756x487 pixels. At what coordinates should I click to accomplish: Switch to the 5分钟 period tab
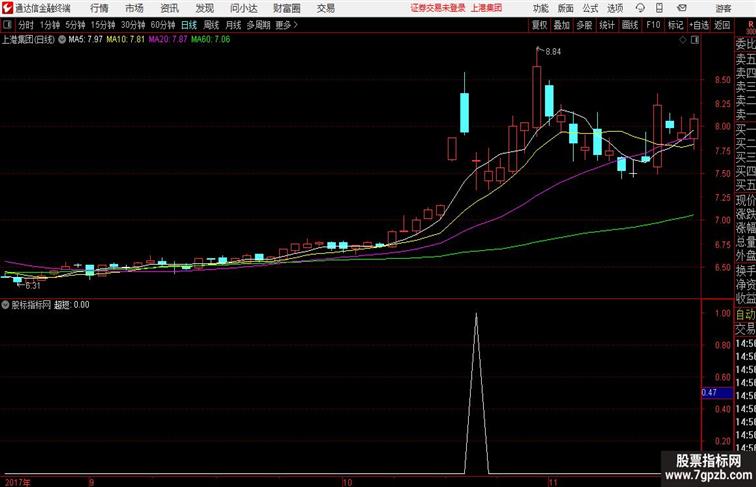click(75, 25)
